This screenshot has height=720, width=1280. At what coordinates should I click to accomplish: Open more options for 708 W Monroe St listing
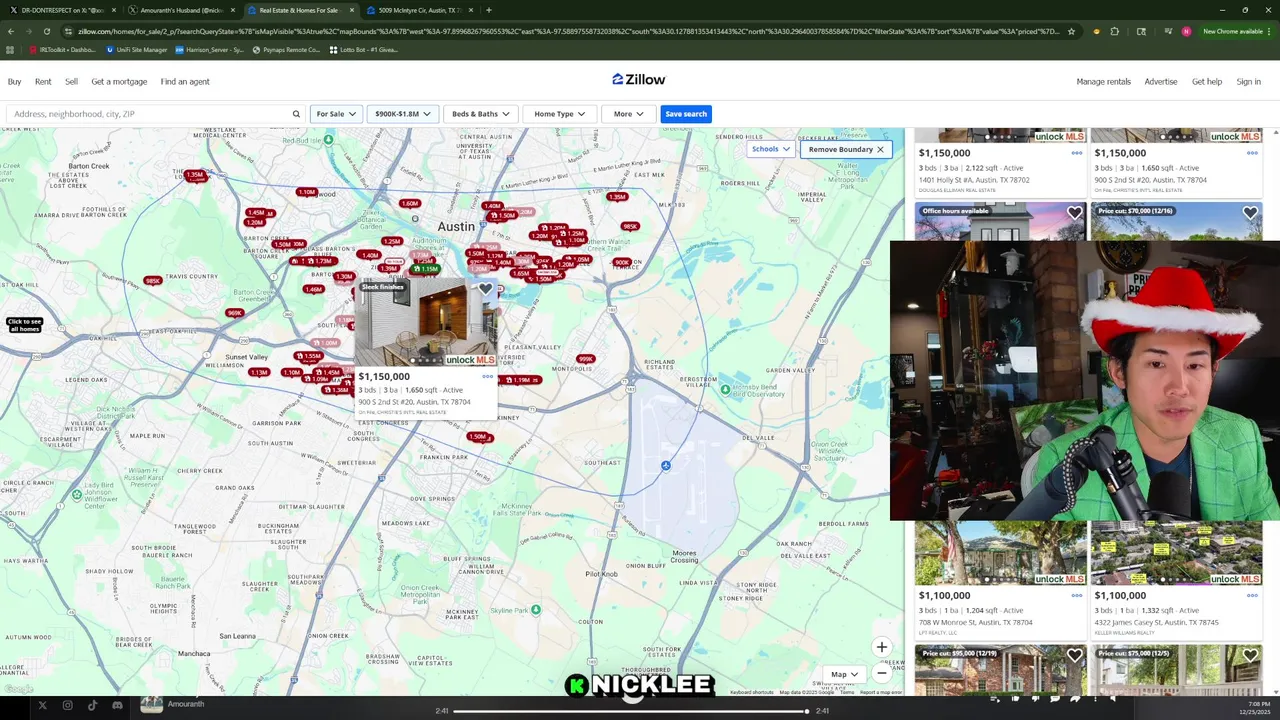click(1076, 595)
